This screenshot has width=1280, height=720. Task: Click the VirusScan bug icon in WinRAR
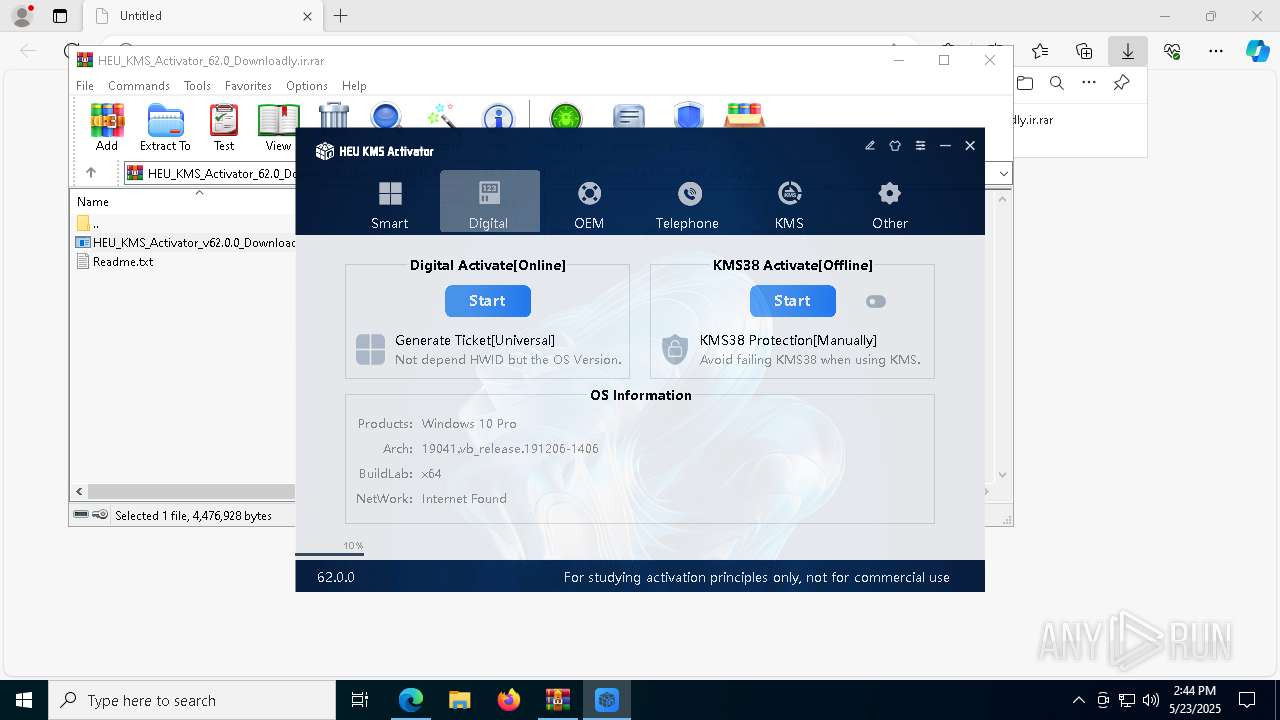coord(566,116)
